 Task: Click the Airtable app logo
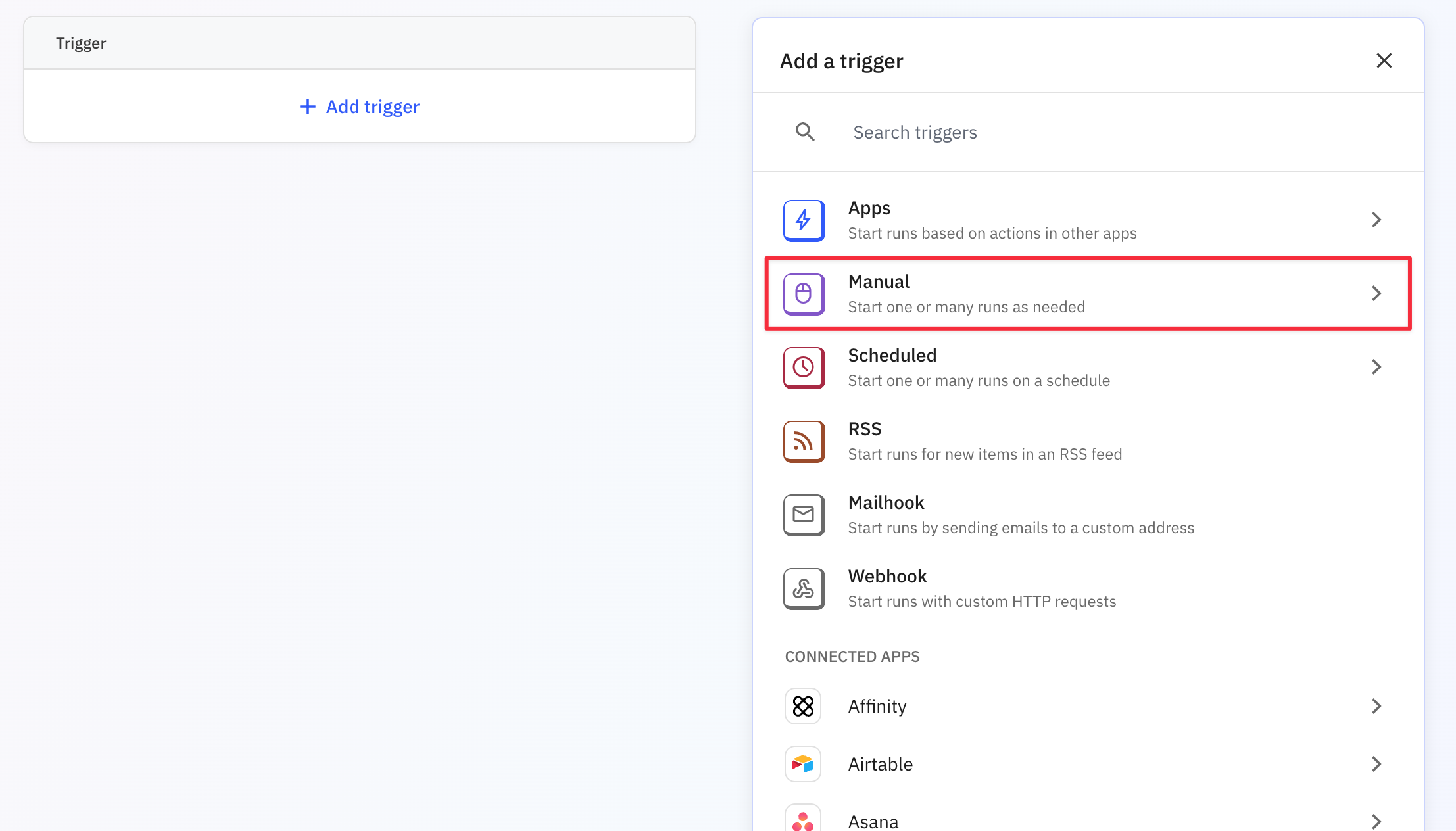point(803,764)
